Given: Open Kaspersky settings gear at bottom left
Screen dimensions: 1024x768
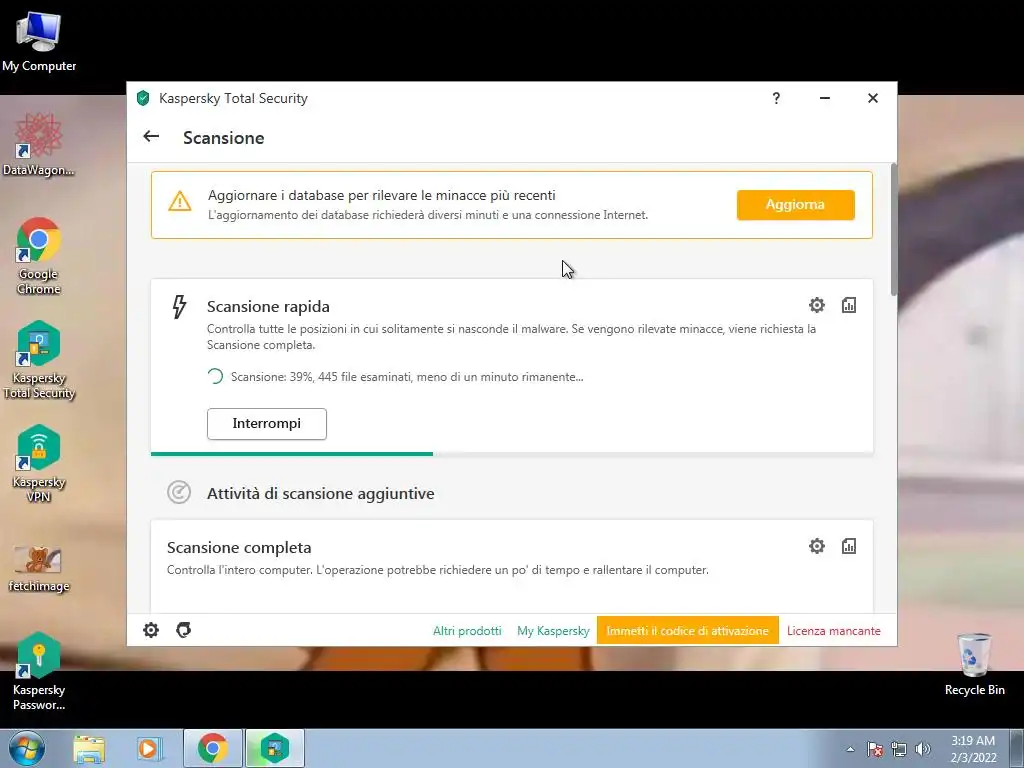Looking at the screenshot, I should (x=151, y=630).
